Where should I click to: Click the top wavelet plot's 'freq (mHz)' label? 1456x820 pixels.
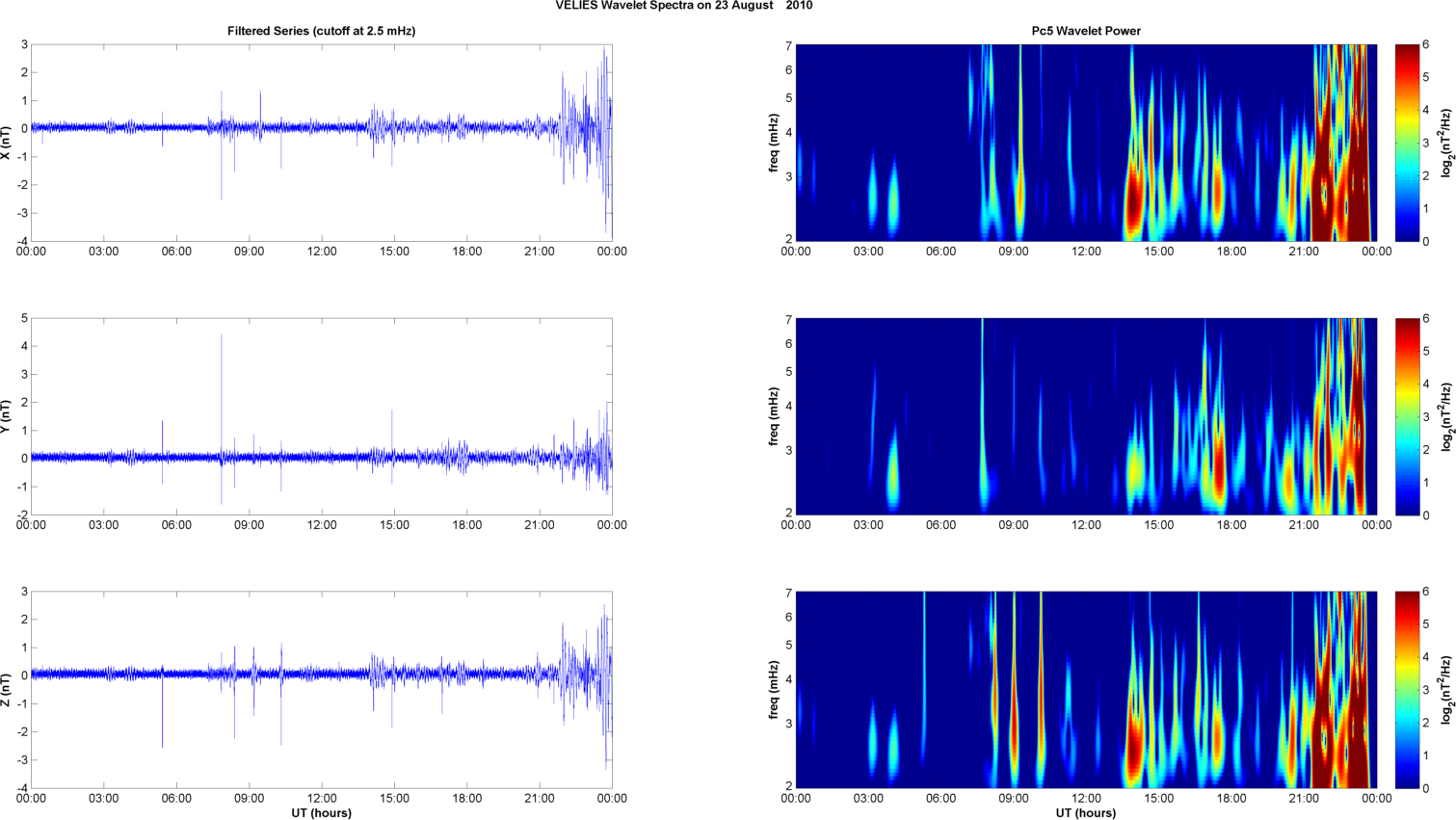coord(773,143)
